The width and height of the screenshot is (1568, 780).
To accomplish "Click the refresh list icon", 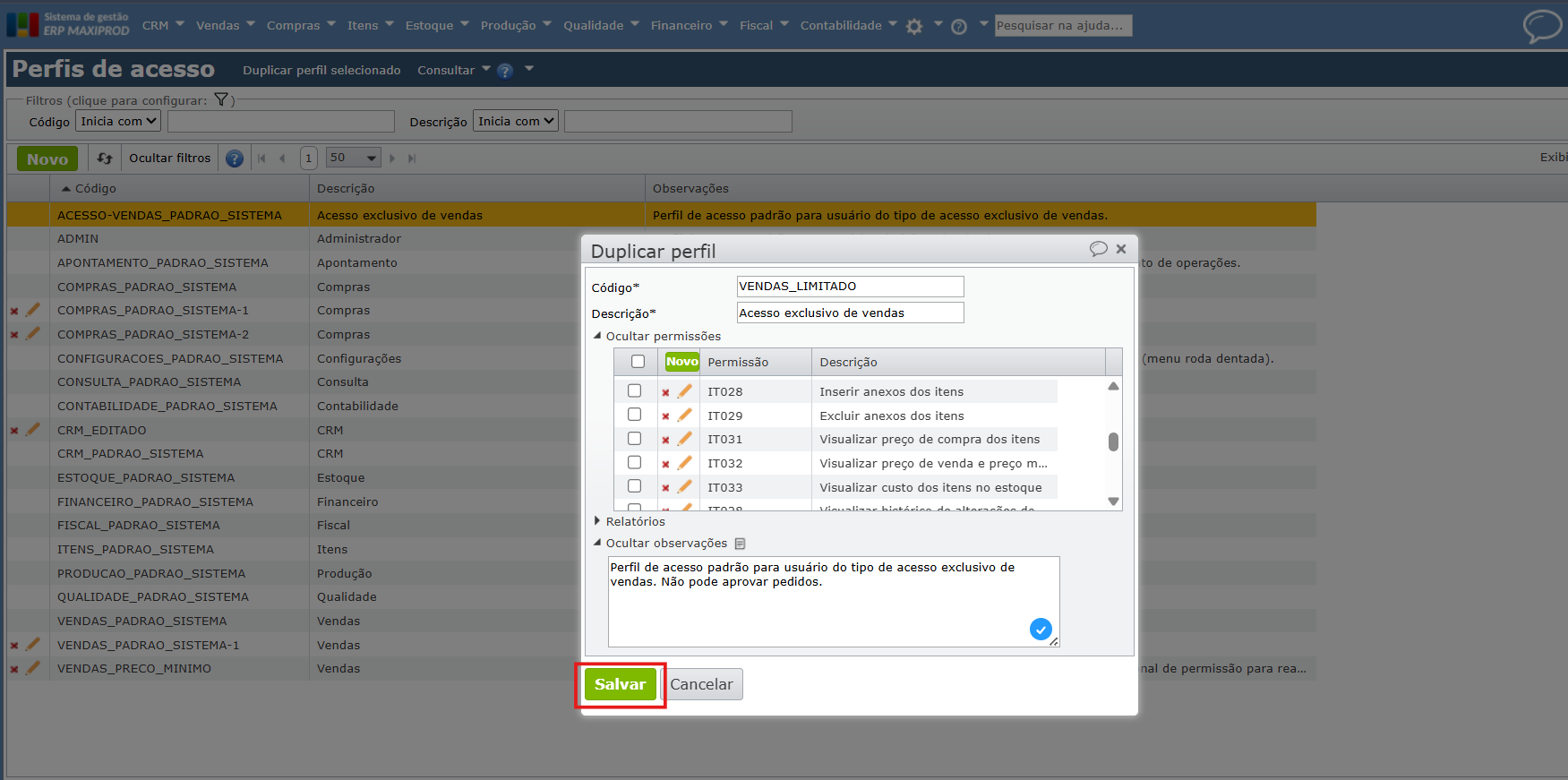I will 105,159.
